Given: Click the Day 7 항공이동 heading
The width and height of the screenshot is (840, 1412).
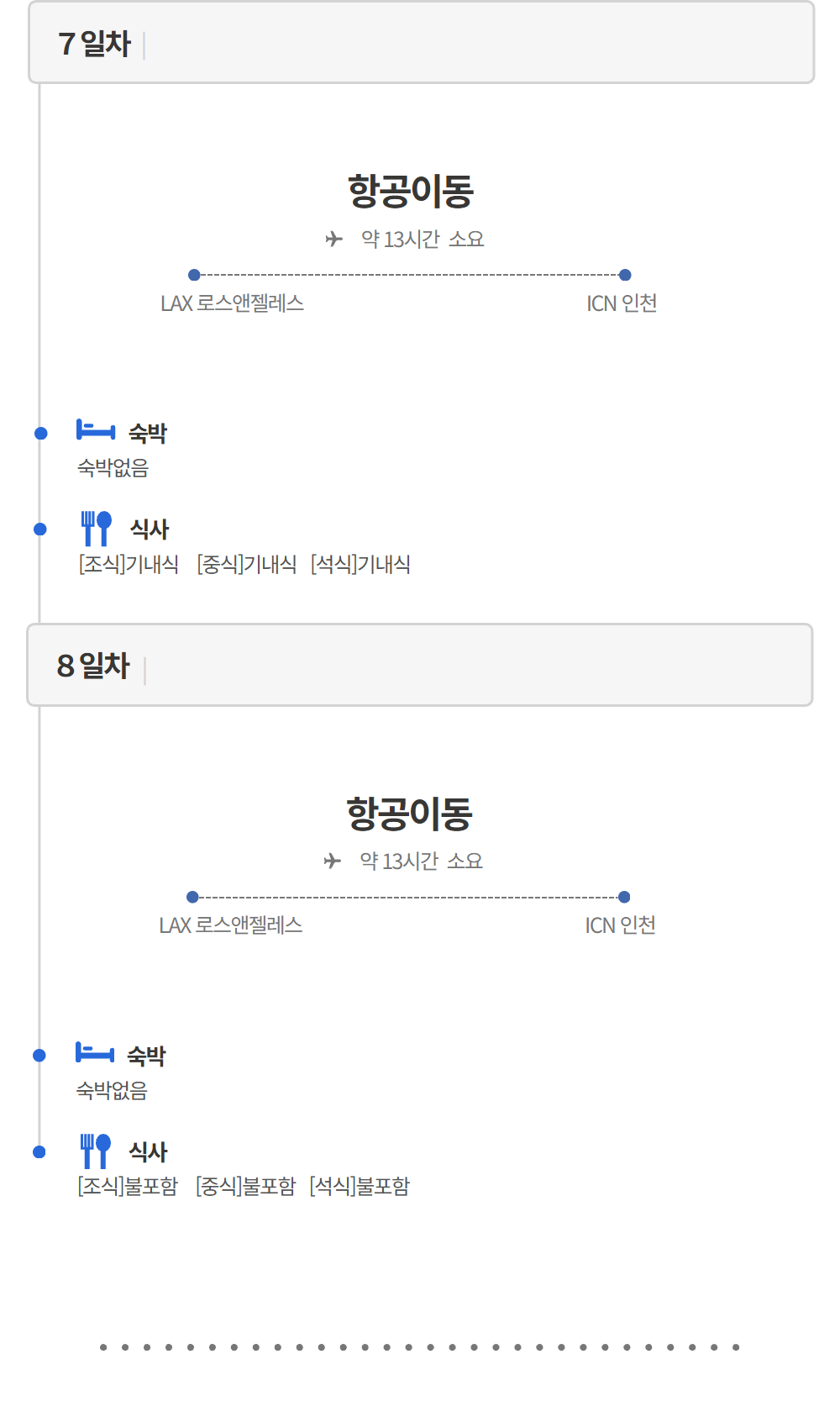Looking at the screenshot, I should pyautogui.click(x=411, y=191).
